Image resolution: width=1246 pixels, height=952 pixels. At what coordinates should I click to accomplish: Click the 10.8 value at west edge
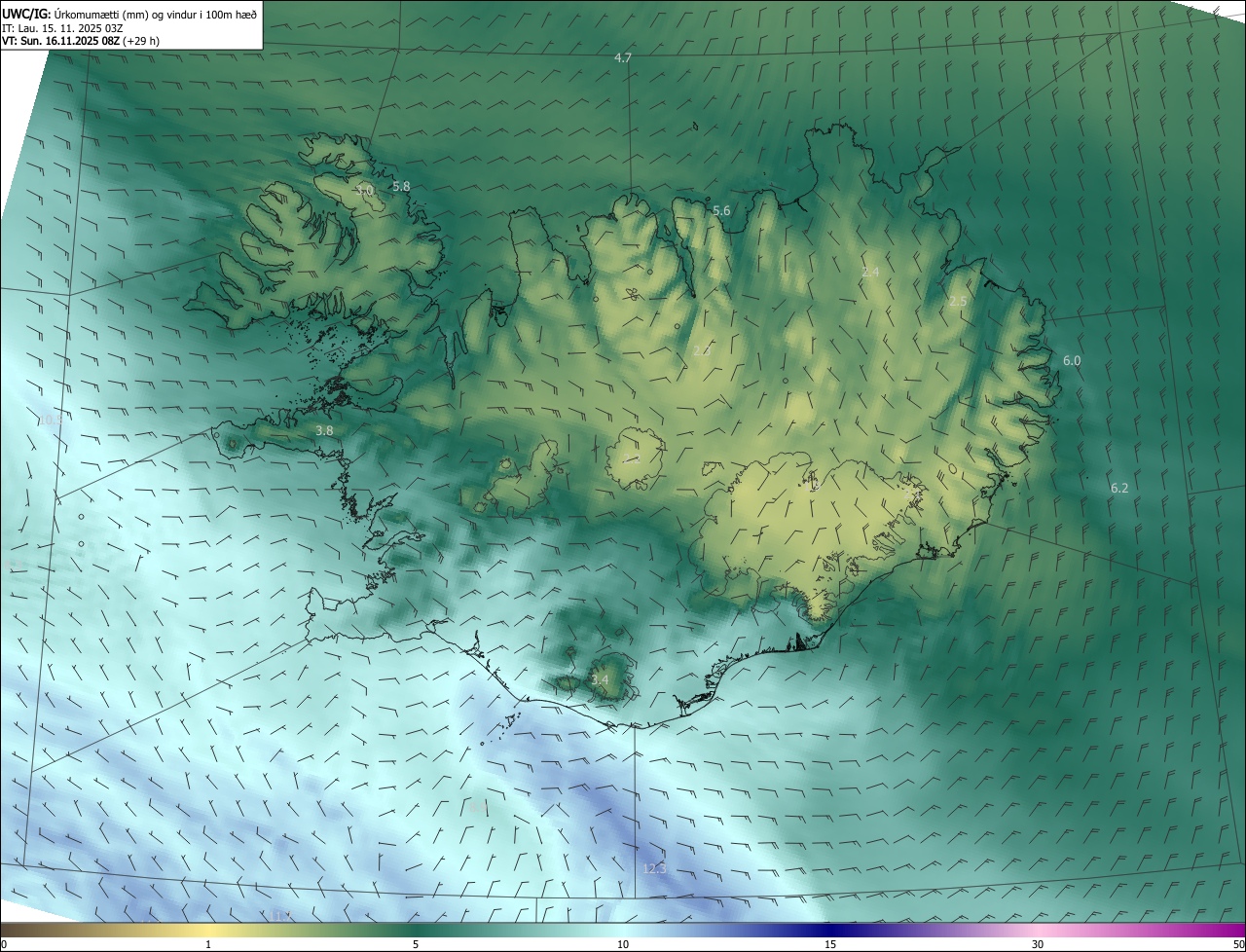tap(51, 420)
